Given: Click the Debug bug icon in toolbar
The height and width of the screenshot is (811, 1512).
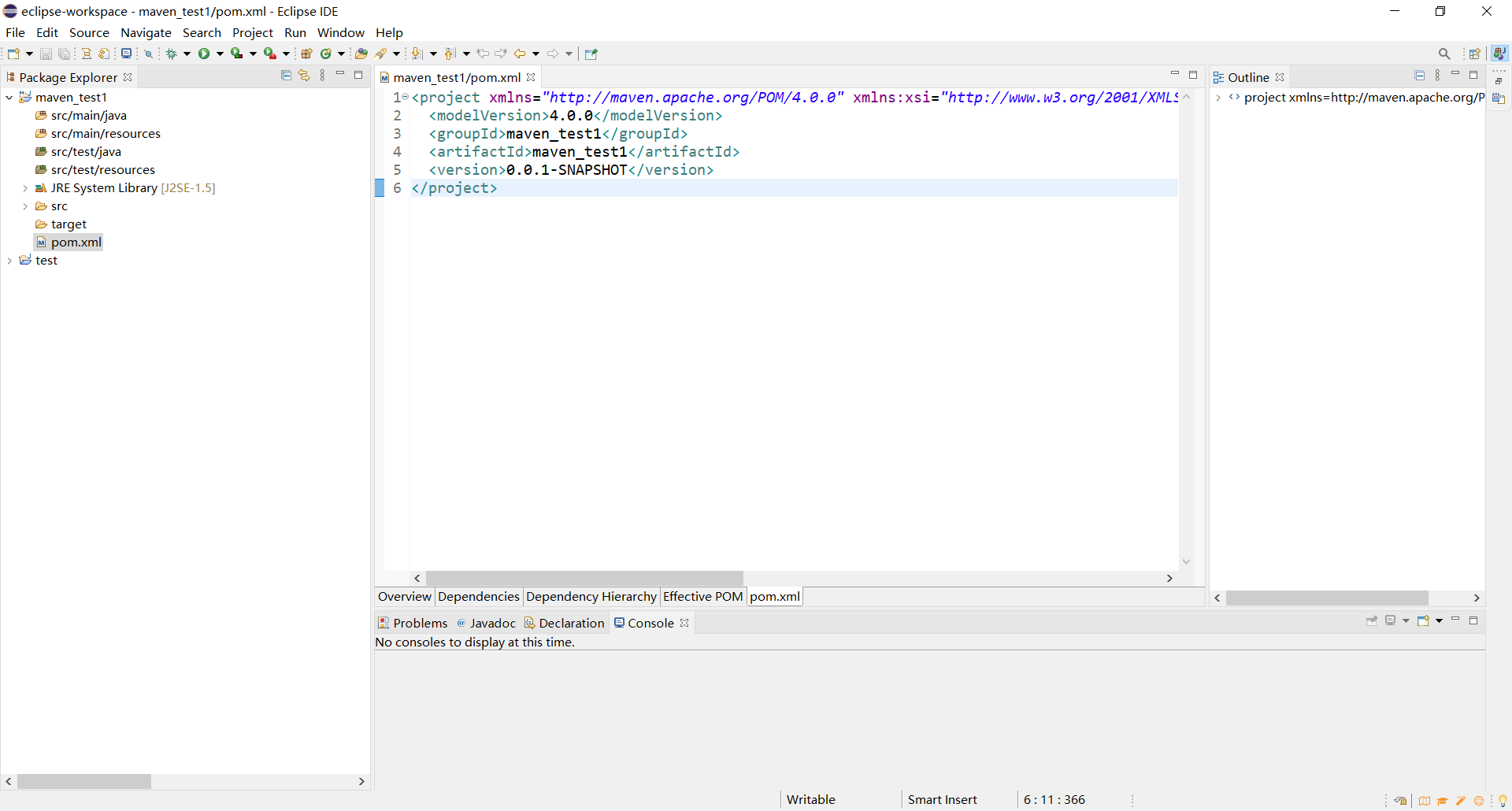Looking at the screenshot, I should point(171,54).
